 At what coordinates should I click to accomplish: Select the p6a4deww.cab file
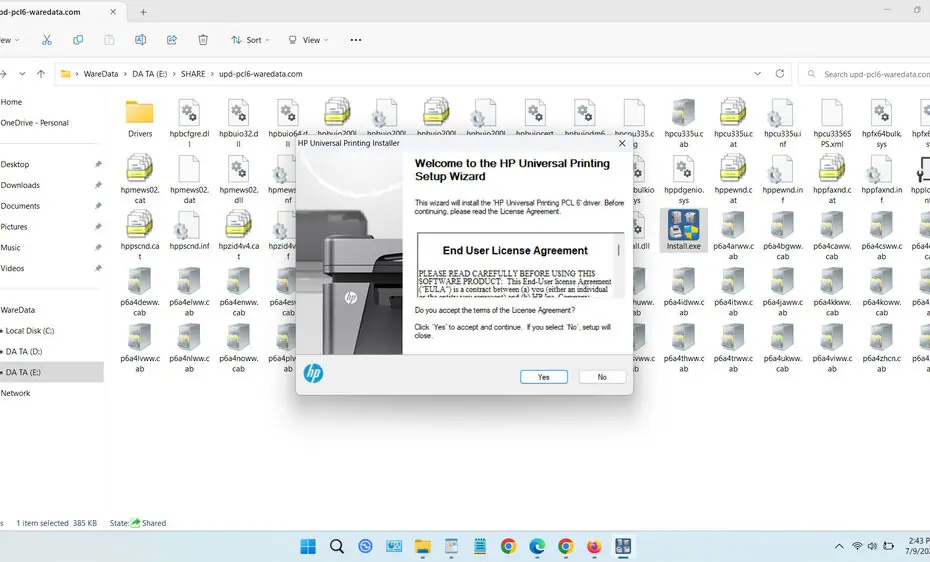(x=140, y=291)
